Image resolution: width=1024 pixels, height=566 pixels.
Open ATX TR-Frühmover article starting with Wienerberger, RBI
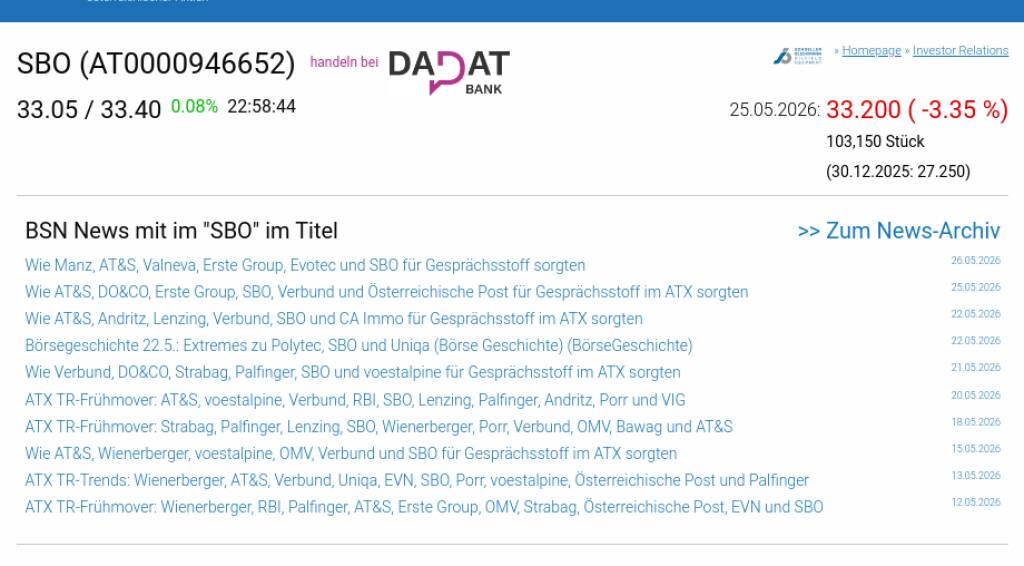click(x=424, y=507)
